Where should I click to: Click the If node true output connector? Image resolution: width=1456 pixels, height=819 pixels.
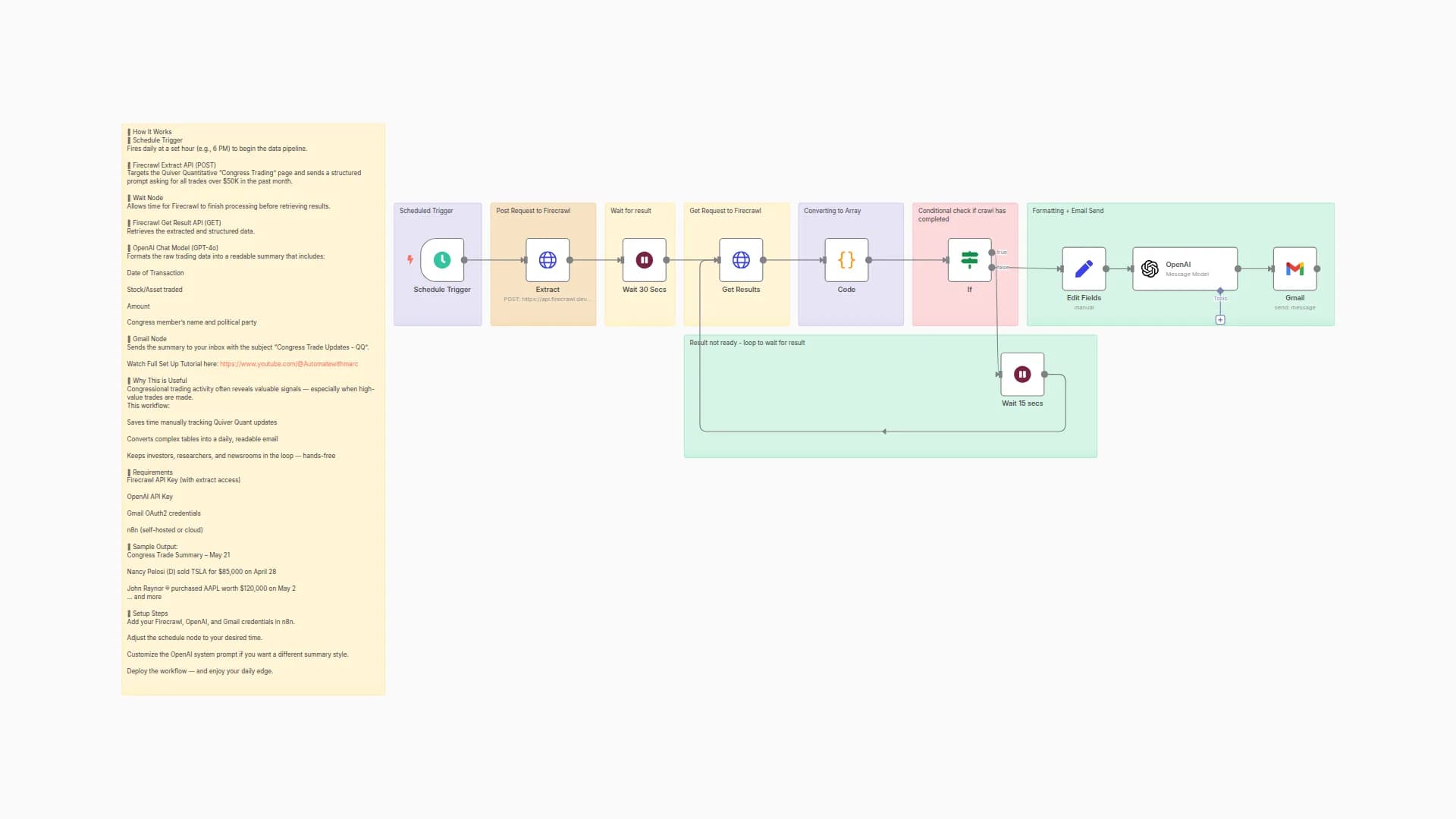pos(992,253)
